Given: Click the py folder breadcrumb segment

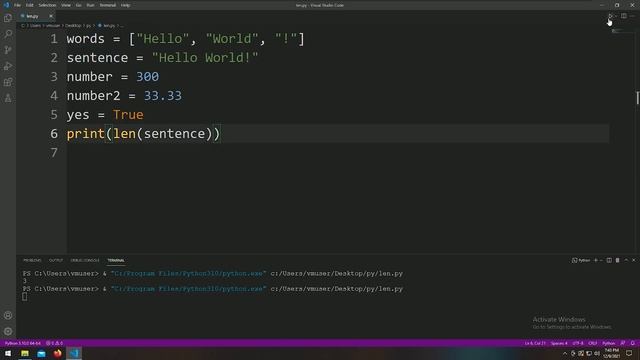Looking at the screenshot, I should [89, 26].
